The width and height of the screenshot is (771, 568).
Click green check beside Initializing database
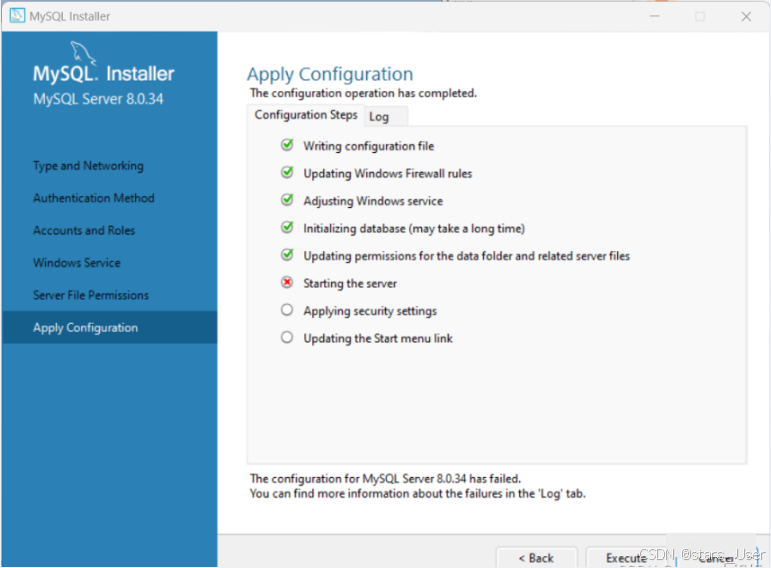click(287, 228)
